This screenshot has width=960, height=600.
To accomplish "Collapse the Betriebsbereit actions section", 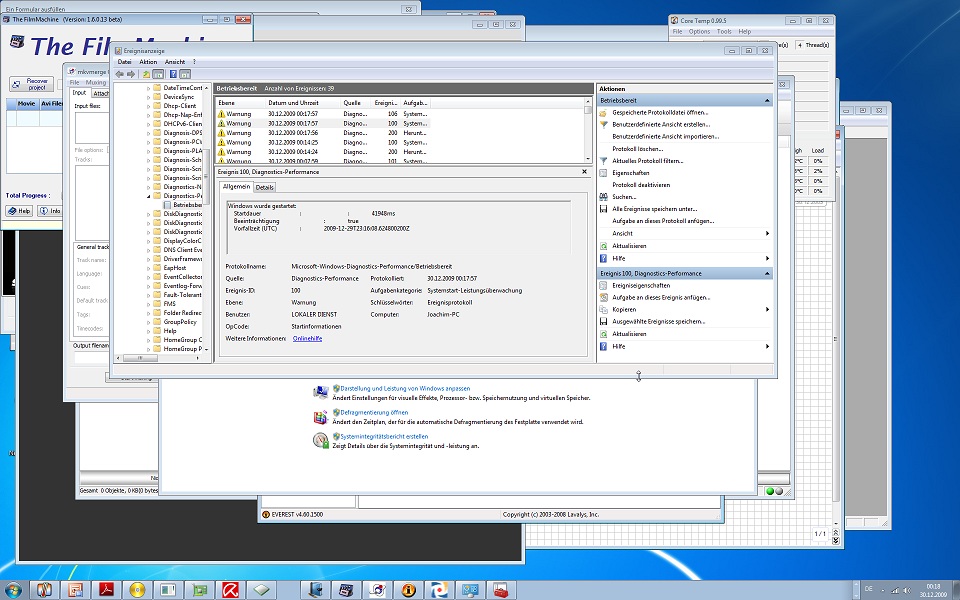I will [x=767, y=100].
